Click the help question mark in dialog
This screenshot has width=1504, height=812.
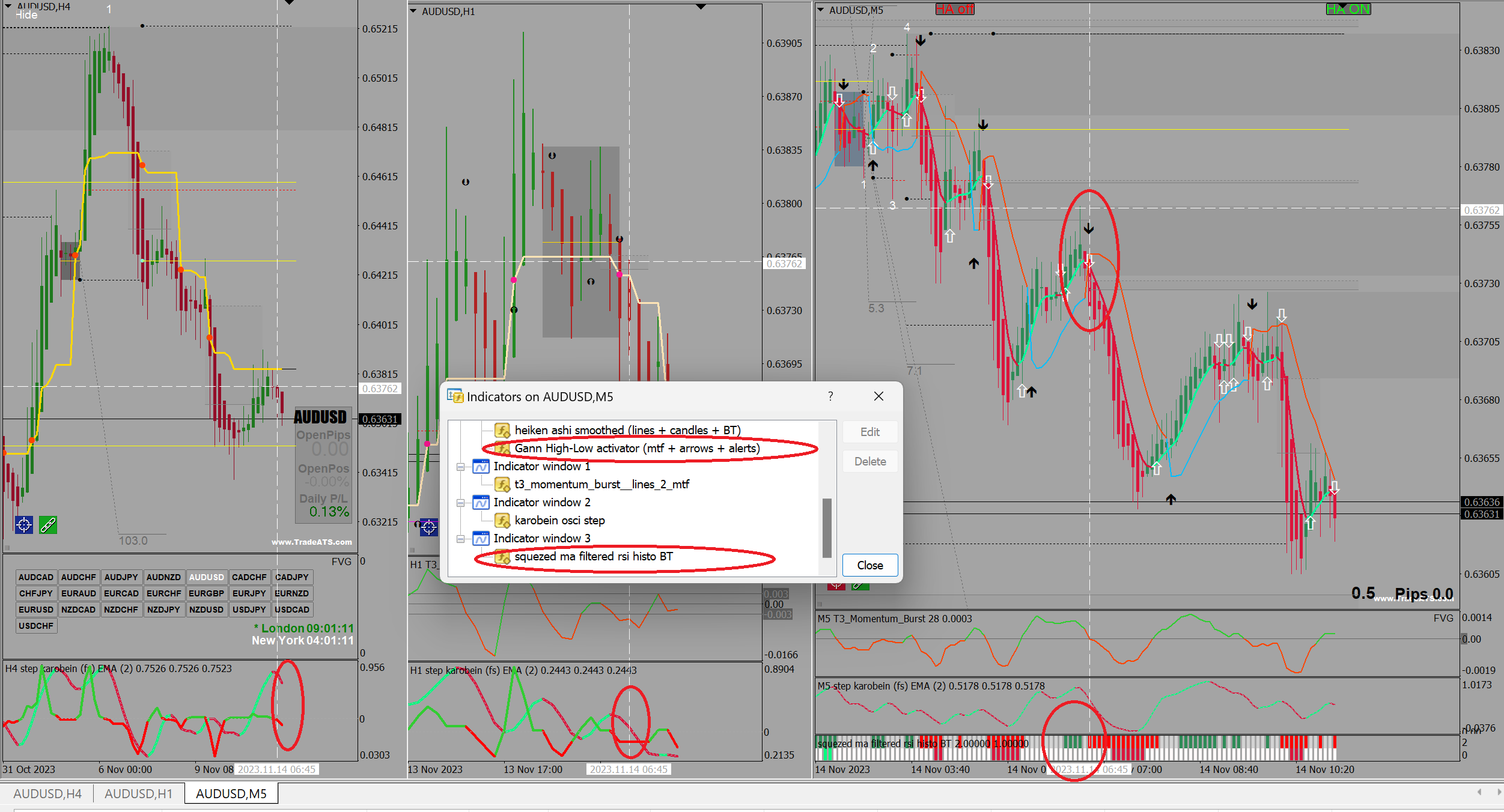coord(830,396)
